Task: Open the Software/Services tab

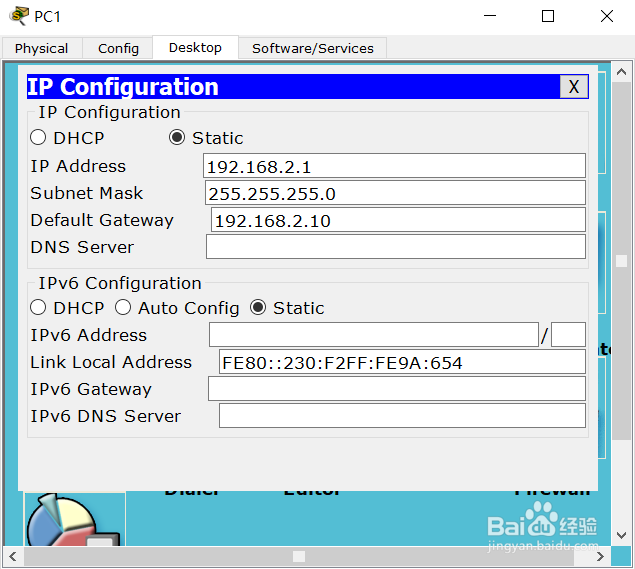Action: point(313,49)
